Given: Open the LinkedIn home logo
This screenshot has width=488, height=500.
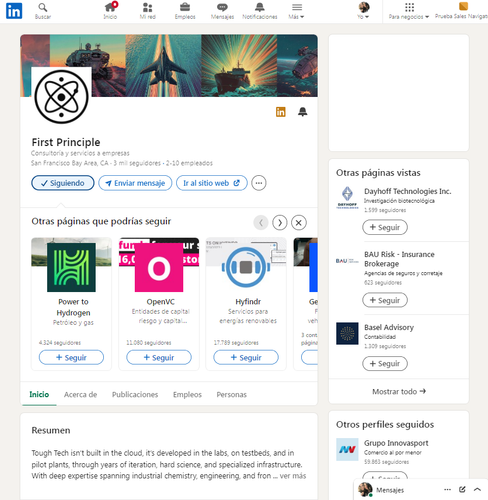Looking at the screenshot, I should [x=14, y=11].
